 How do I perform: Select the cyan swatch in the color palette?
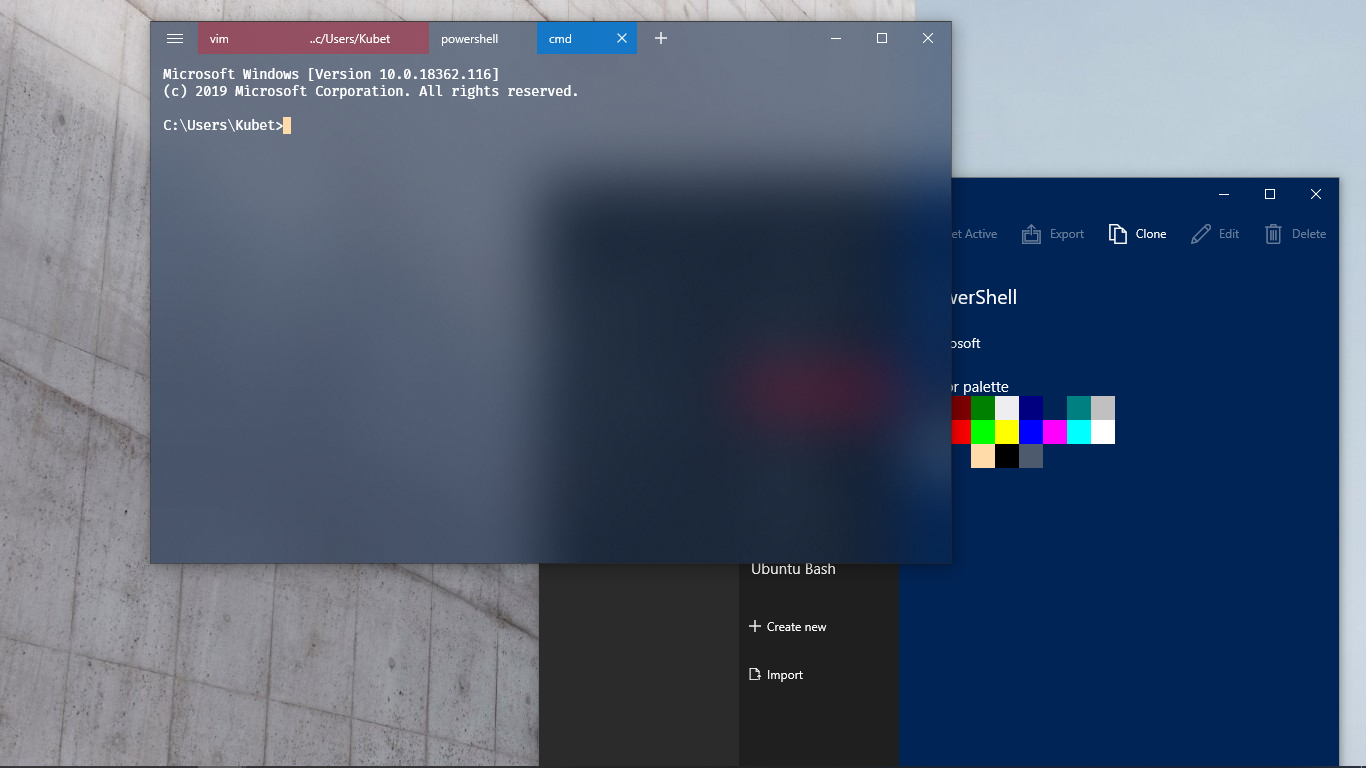click(1079, 432)
